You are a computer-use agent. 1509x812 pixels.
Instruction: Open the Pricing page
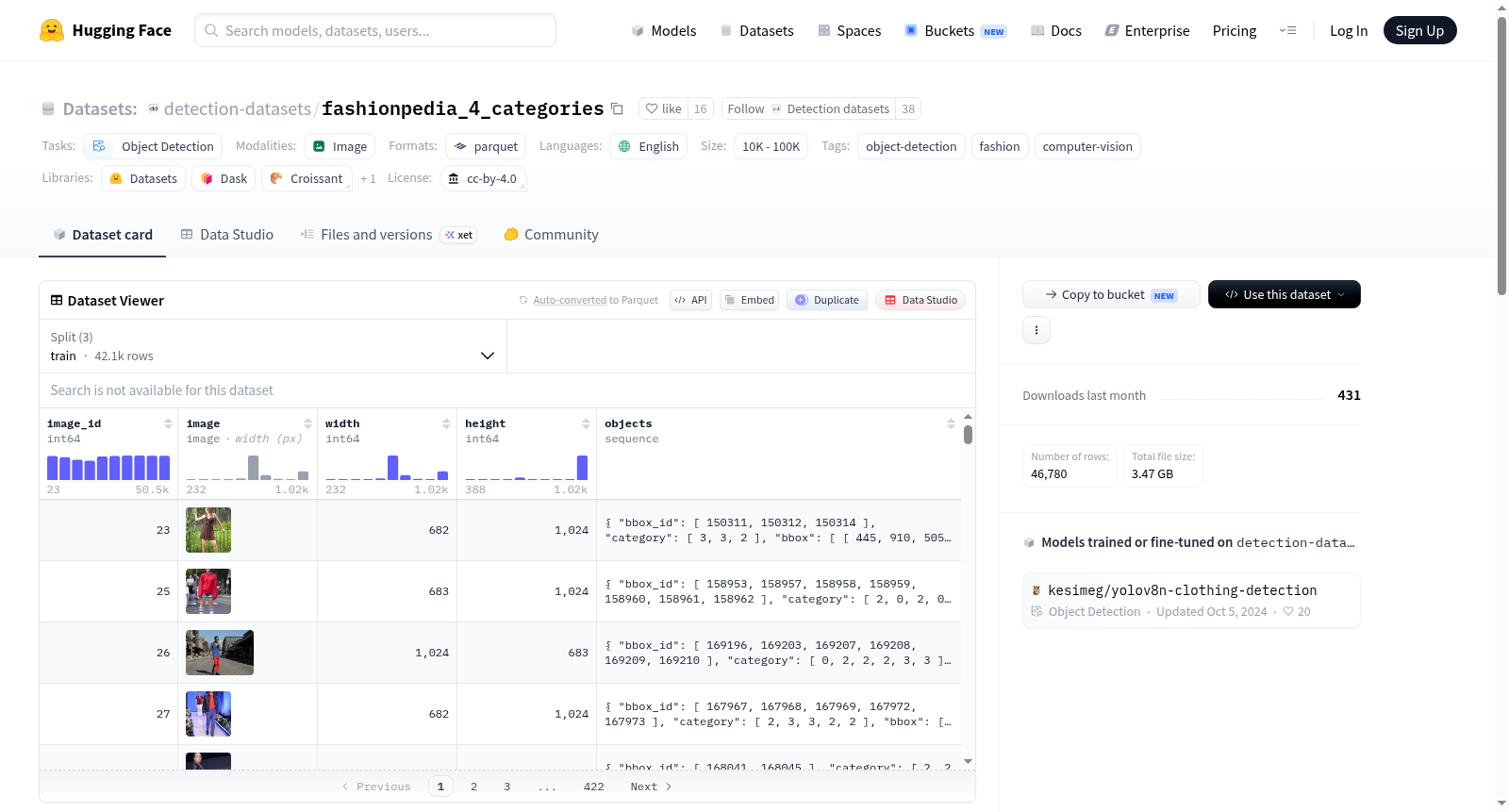pos(1235,30)
